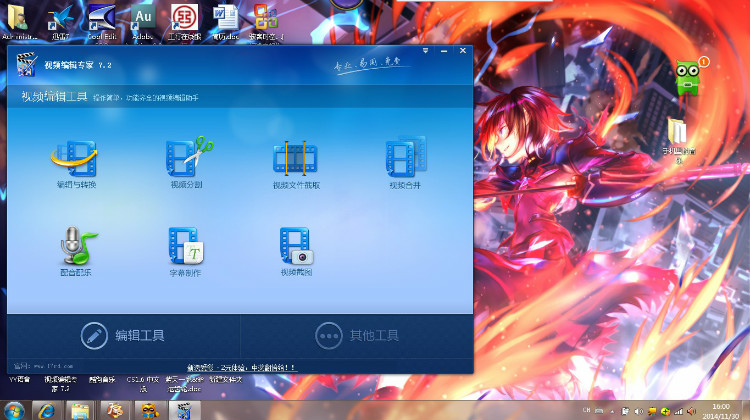Select the folder icon on right desktop

pyautogui.click(x=678, y=139)
